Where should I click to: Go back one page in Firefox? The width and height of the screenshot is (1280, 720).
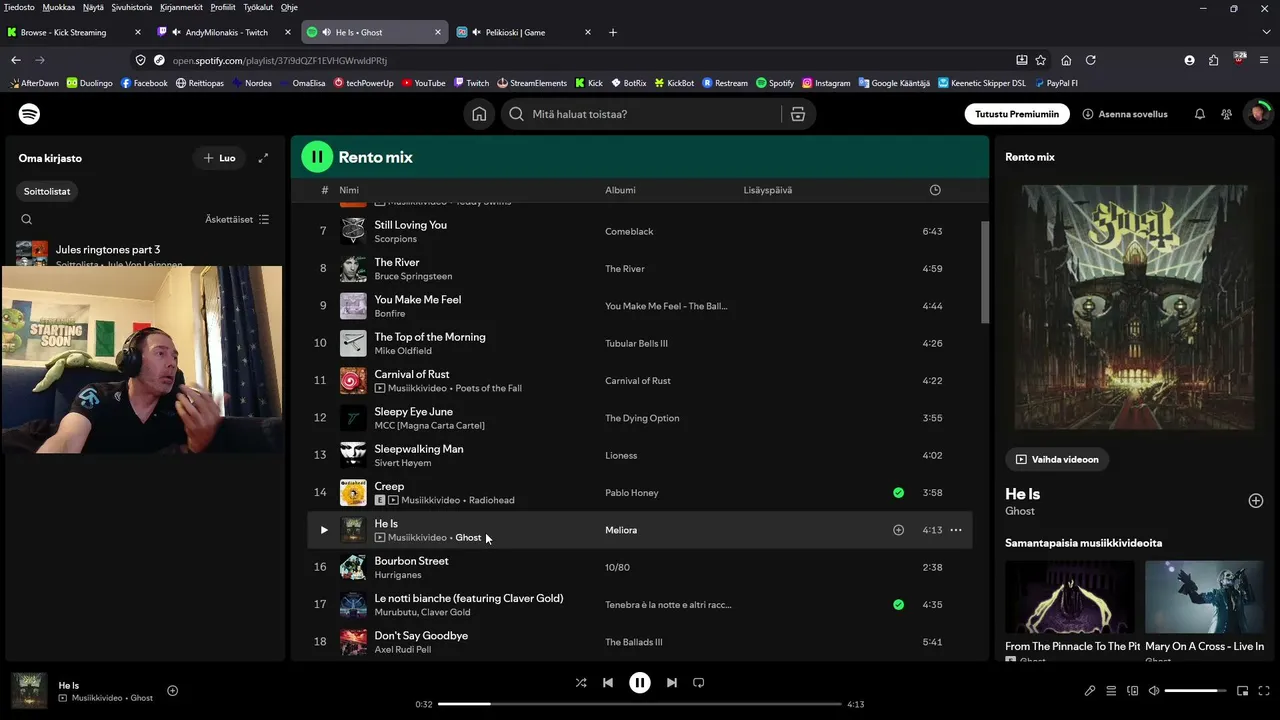click(16, 60)
